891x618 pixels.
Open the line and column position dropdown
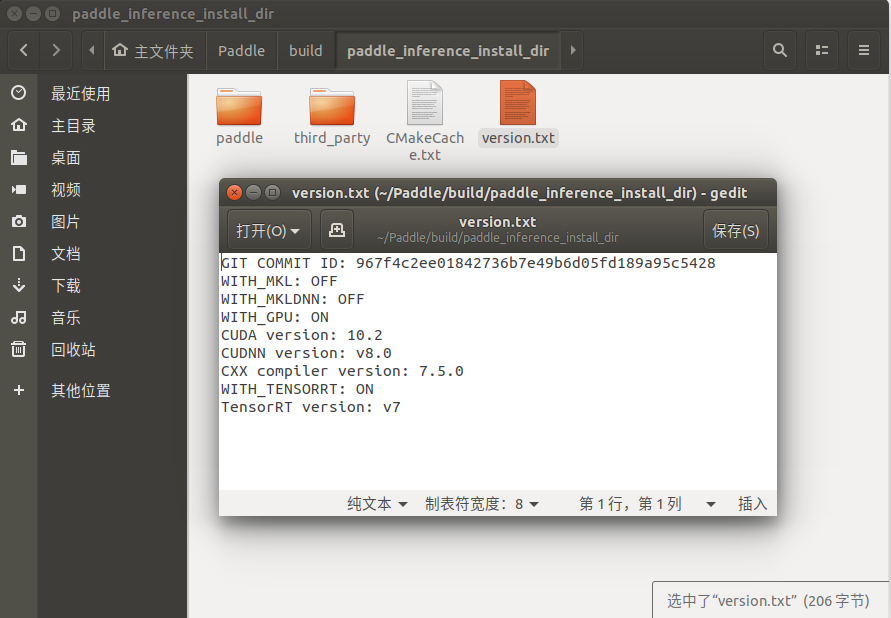[647, 504]
